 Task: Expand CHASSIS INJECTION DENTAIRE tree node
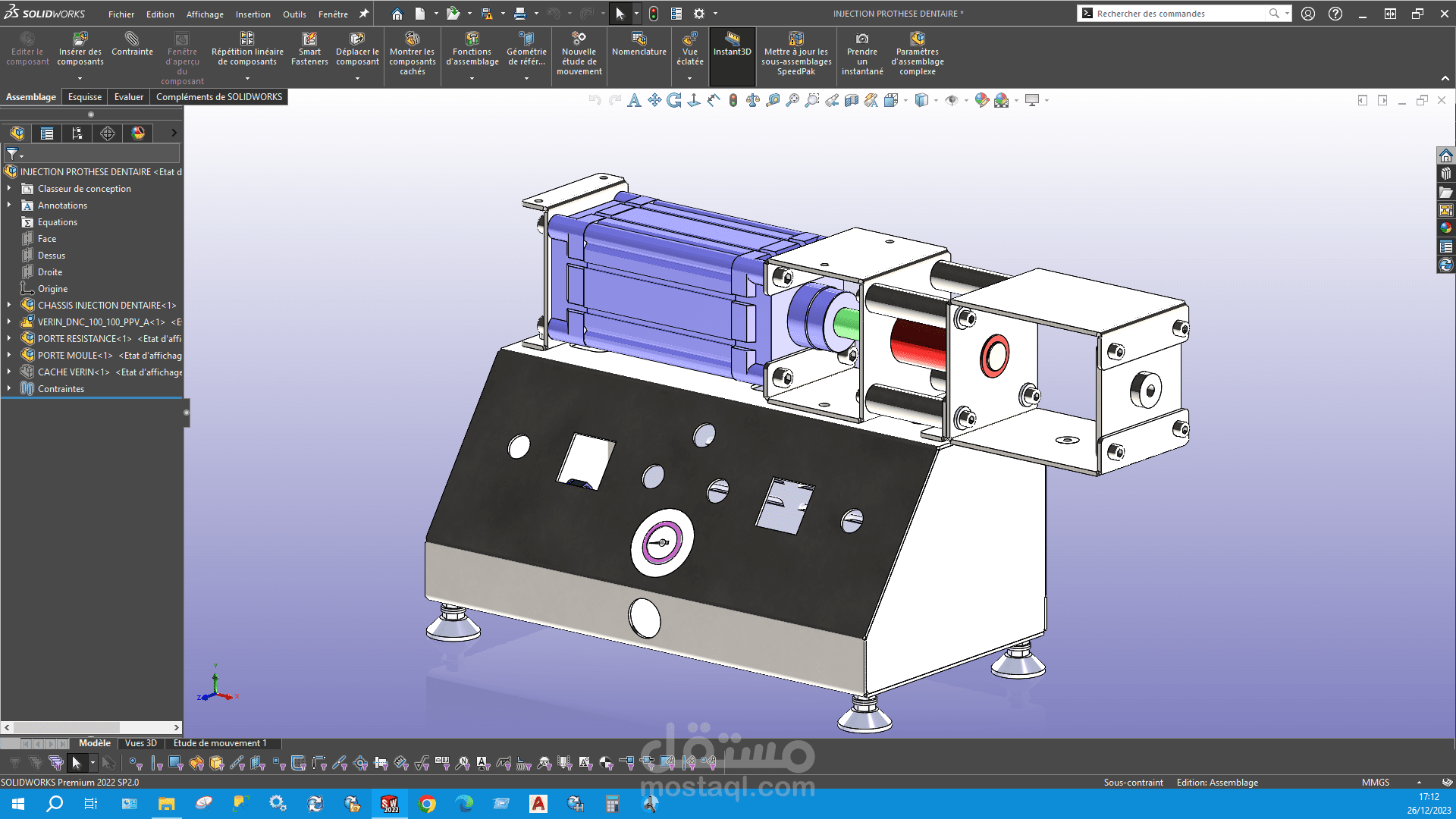pyautogui.click(x=9, y=306)
